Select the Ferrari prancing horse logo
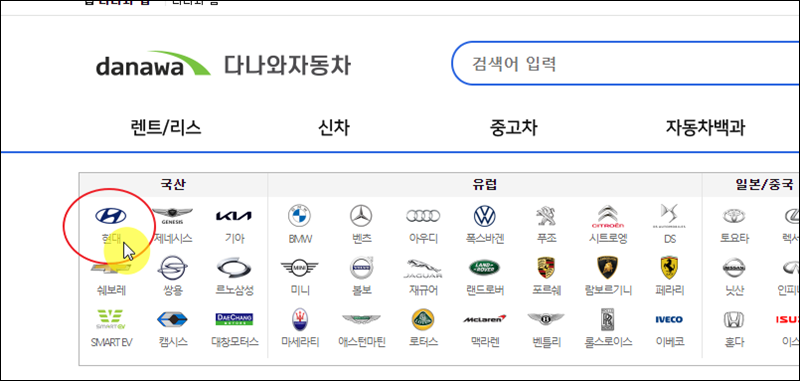 click(670, 268)
